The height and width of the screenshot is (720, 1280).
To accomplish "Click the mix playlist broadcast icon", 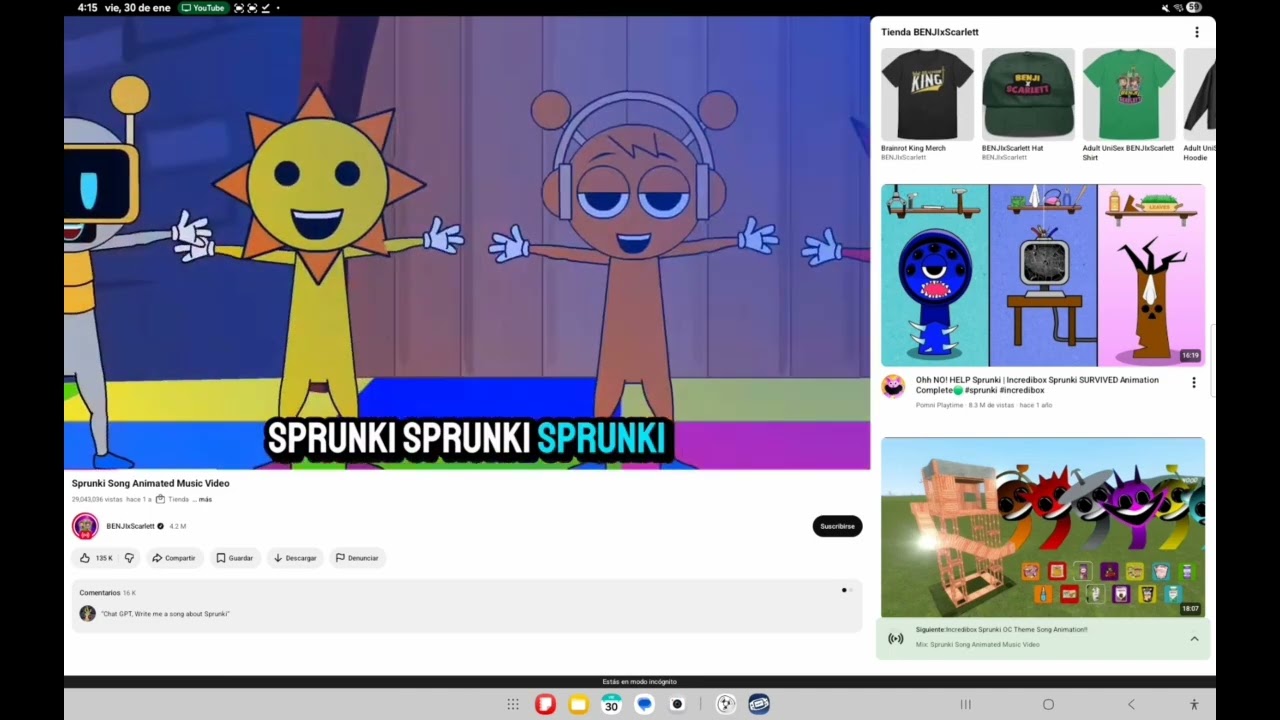I will [x=896, y=638].
